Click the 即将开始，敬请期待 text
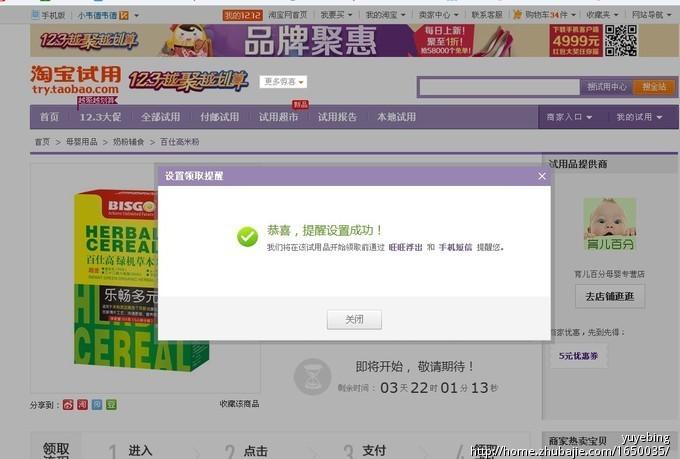Image resolution: width=680 pixels, height=459 pixels. (415, 367)
